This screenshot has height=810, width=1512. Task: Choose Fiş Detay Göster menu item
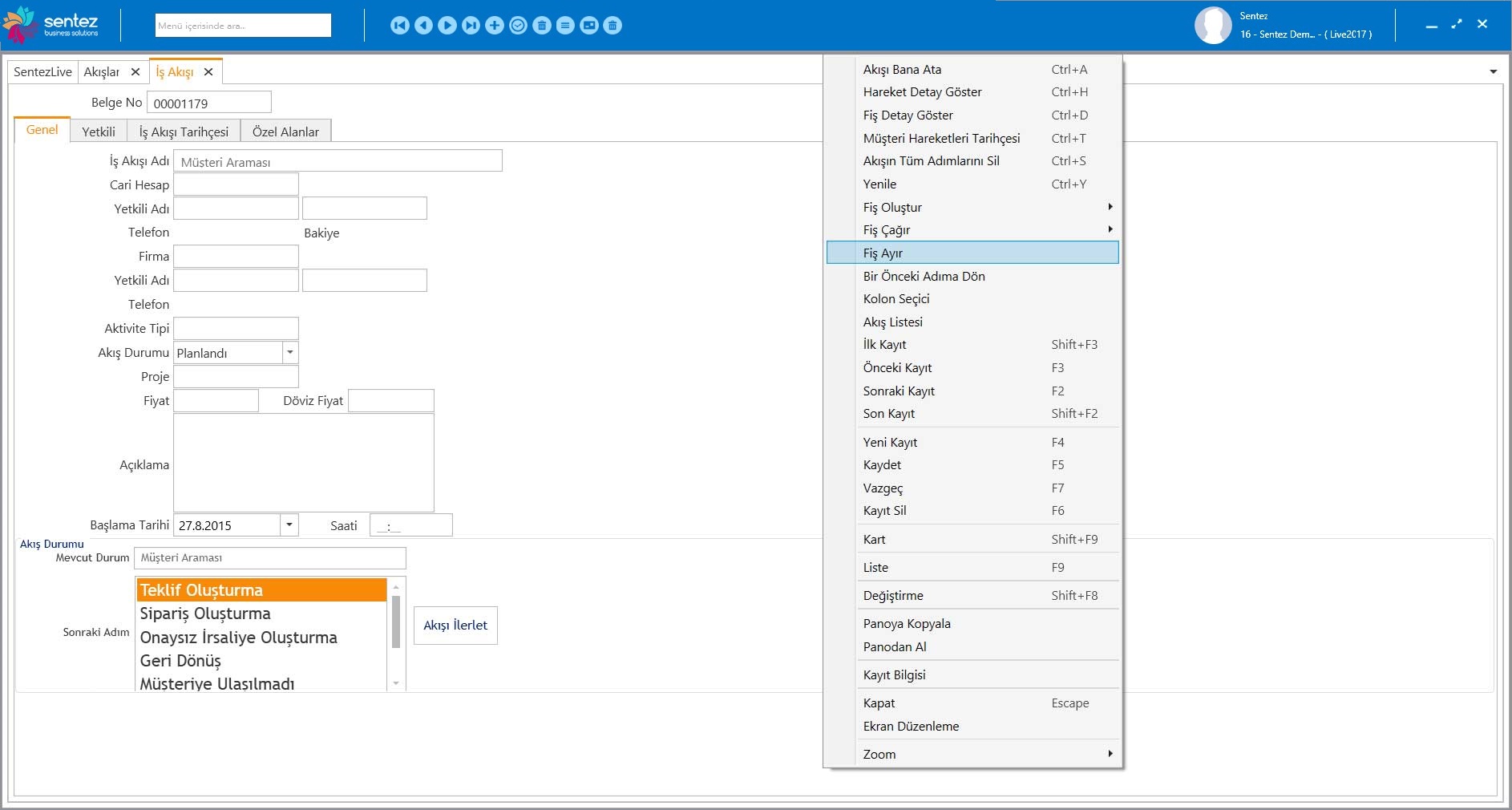click(x=972, y=115)
